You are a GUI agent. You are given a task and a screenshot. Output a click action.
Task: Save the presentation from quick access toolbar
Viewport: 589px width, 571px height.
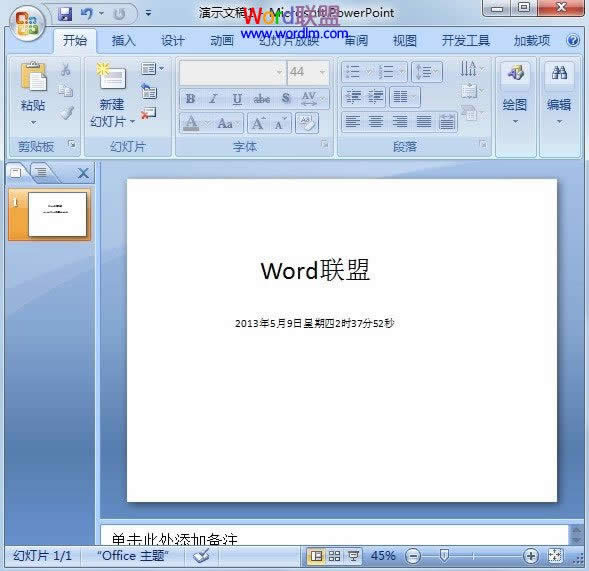pyautogui.click(x=65, y=14)
